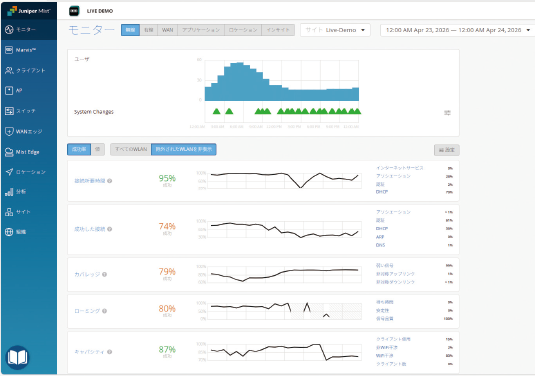Click help icon beside 接続所要時間
Screen dimensions: 535x376
tap(110, 181)
